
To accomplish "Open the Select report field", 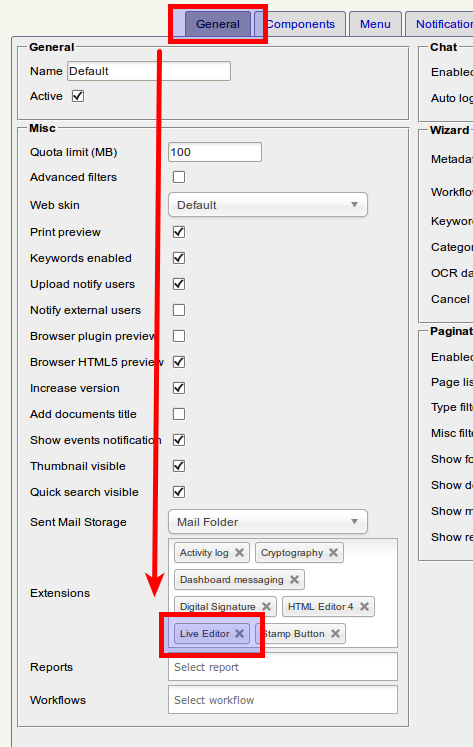I will coord(283,667).
